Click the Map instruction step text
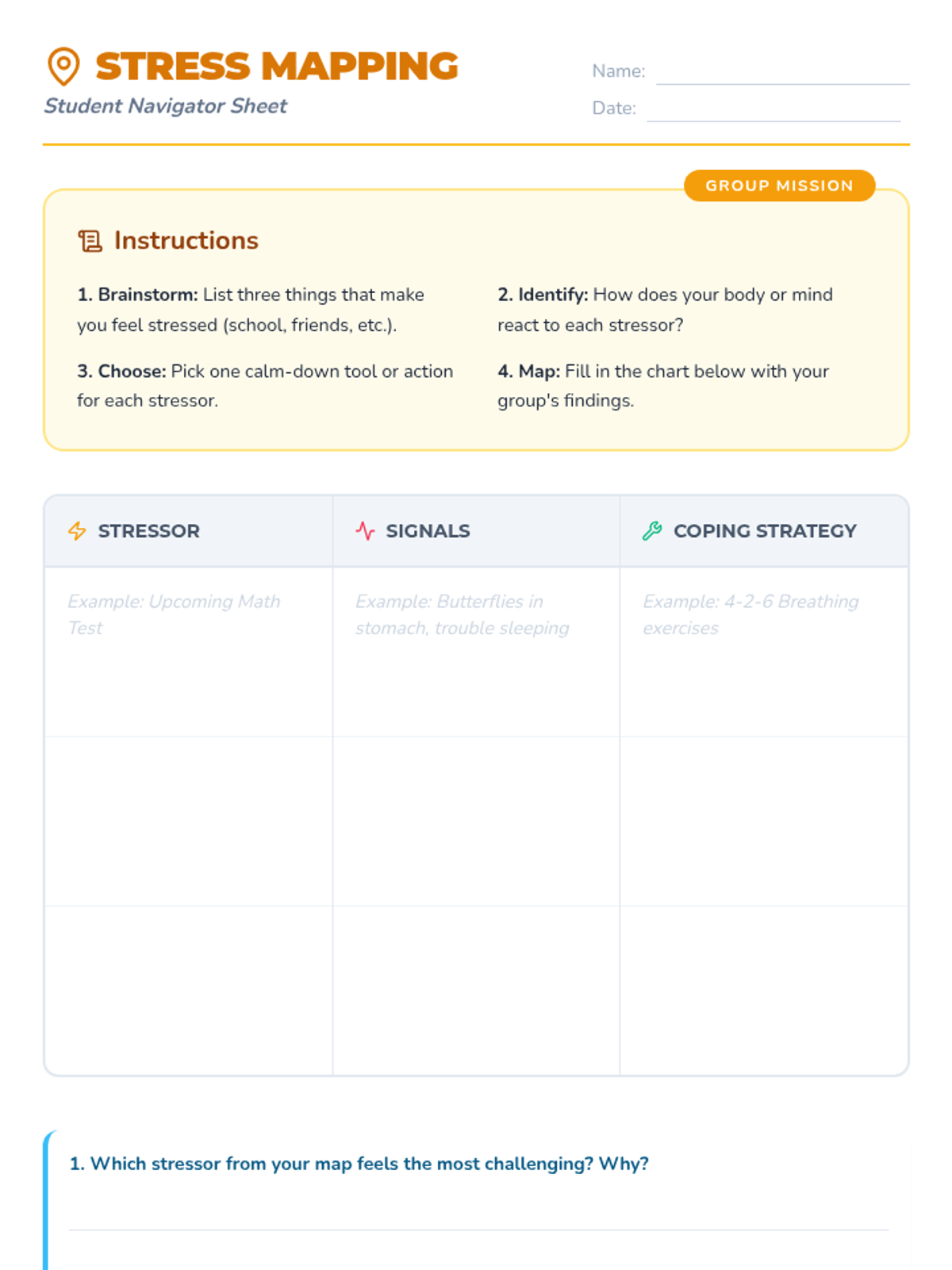 pos(663,386)
